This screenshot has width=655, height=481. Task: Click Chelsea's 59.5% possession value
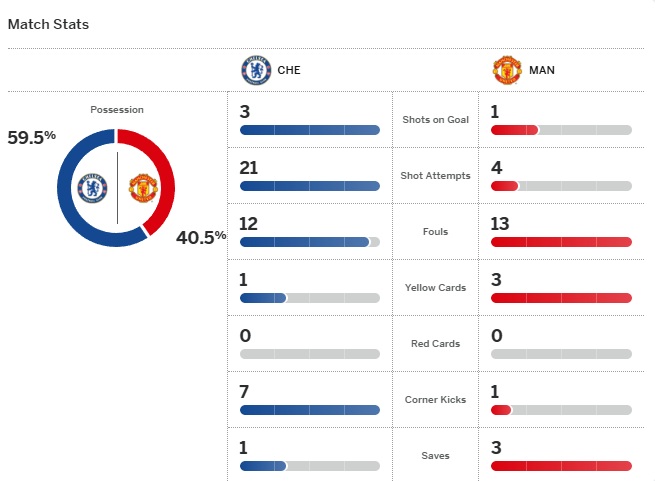(31, 138)
